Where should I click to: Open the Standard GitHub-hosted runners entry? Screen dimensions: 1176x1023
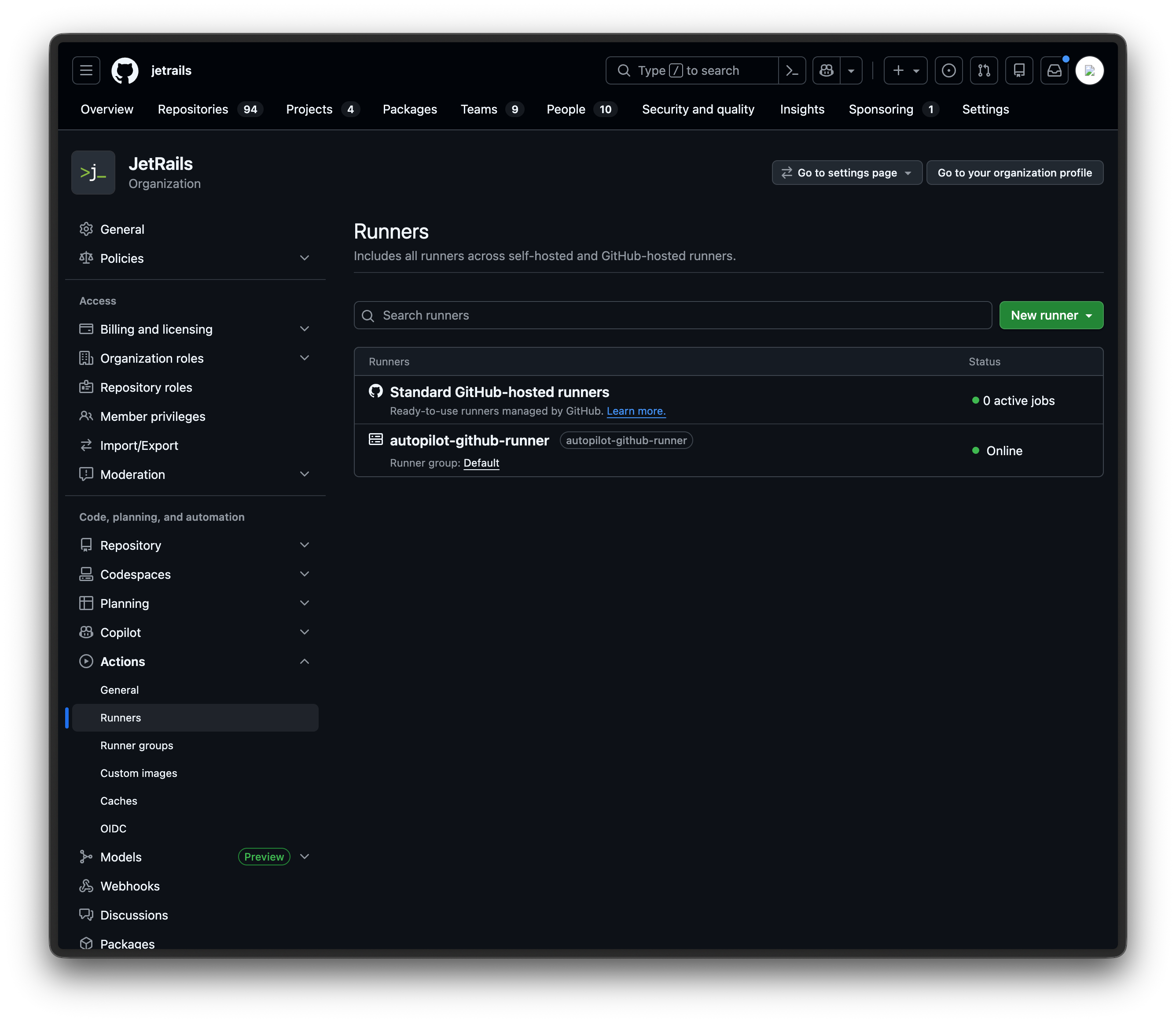click(x=500, y=392)
